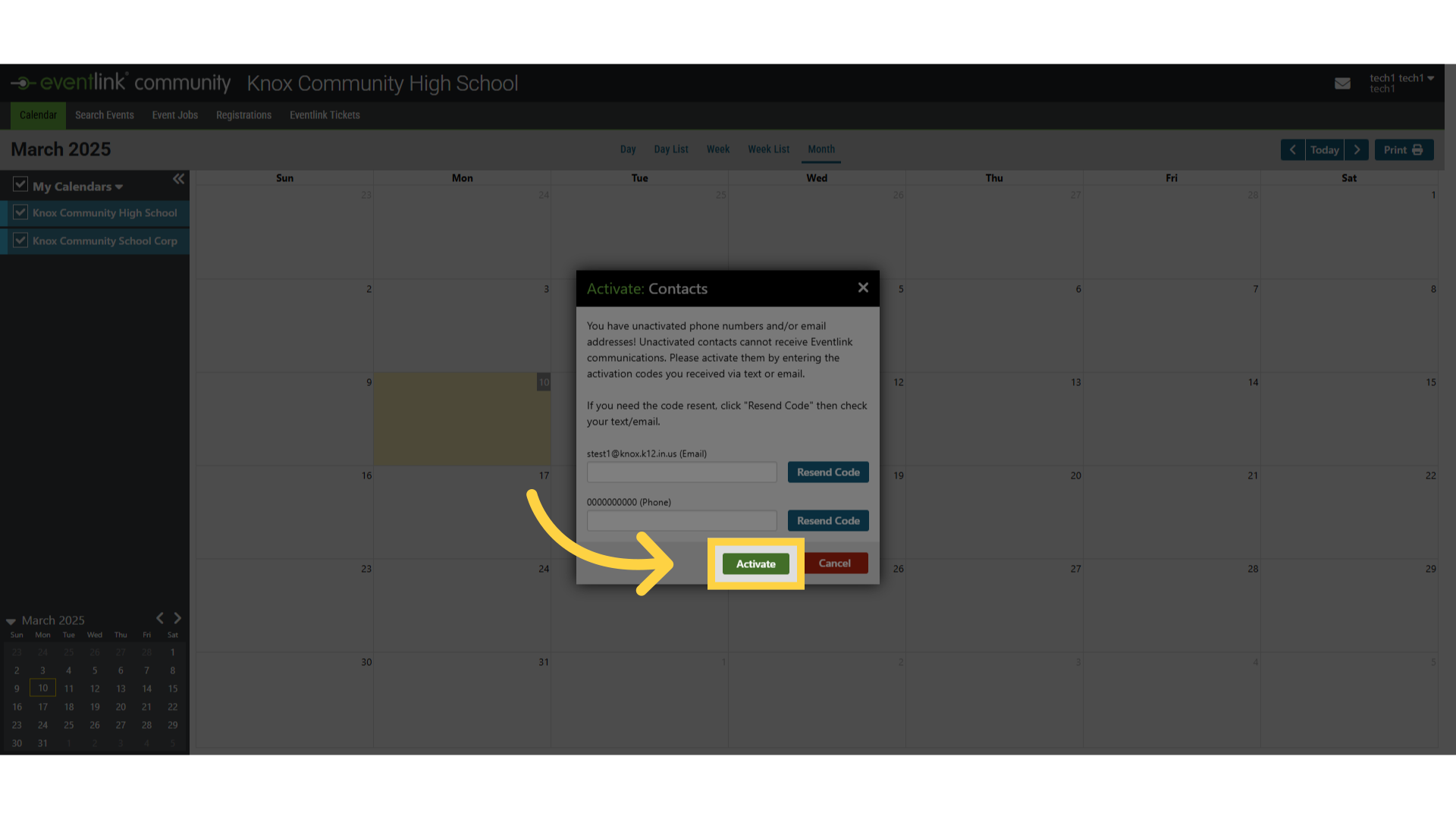The image size is (1456, 819).
Task: Switch to Day List view
Action: (671, 149)
